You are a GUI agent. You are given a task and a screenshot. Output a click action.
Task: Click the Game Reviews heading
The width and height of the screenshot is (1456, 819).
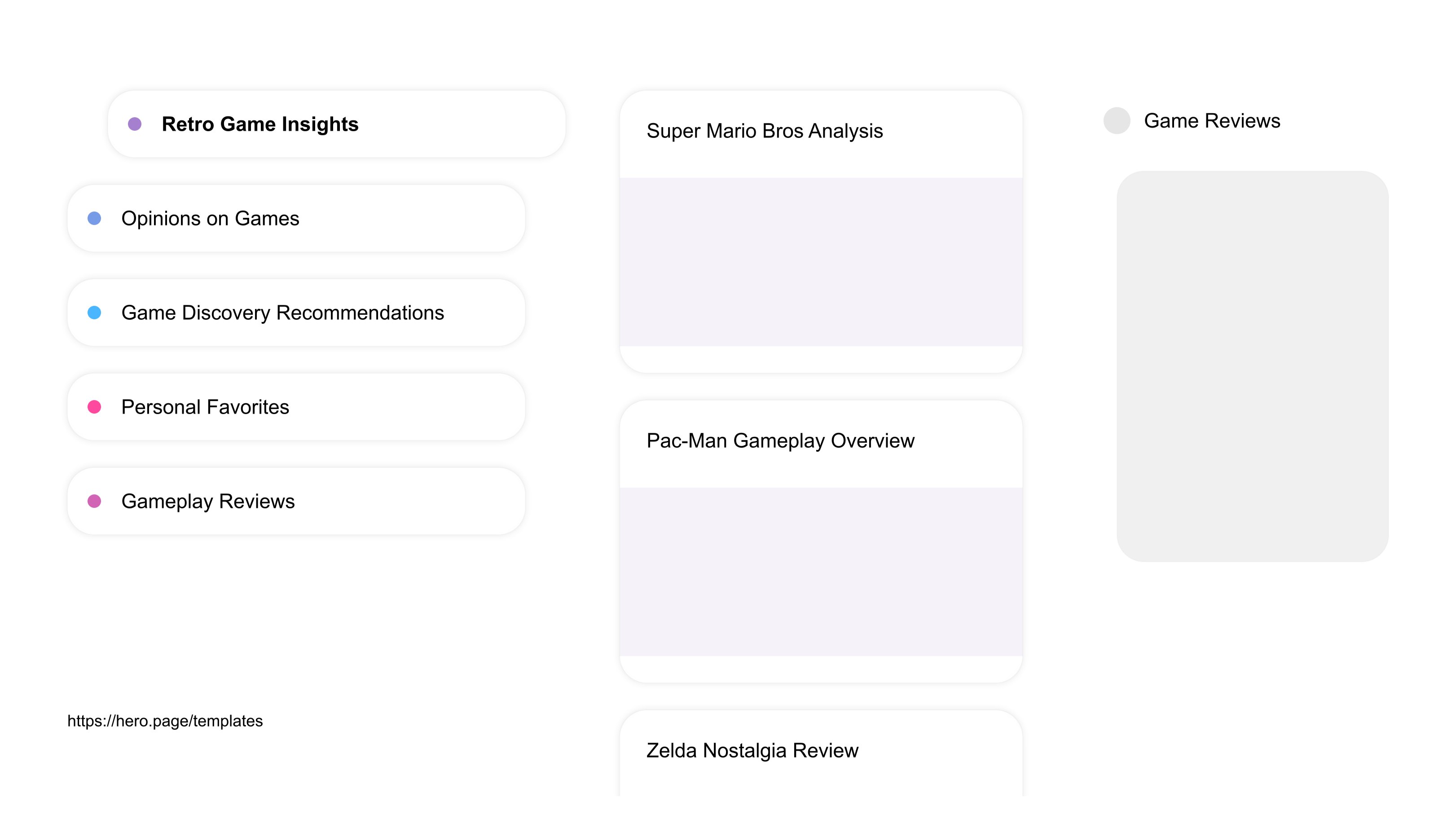(1212, 121)
